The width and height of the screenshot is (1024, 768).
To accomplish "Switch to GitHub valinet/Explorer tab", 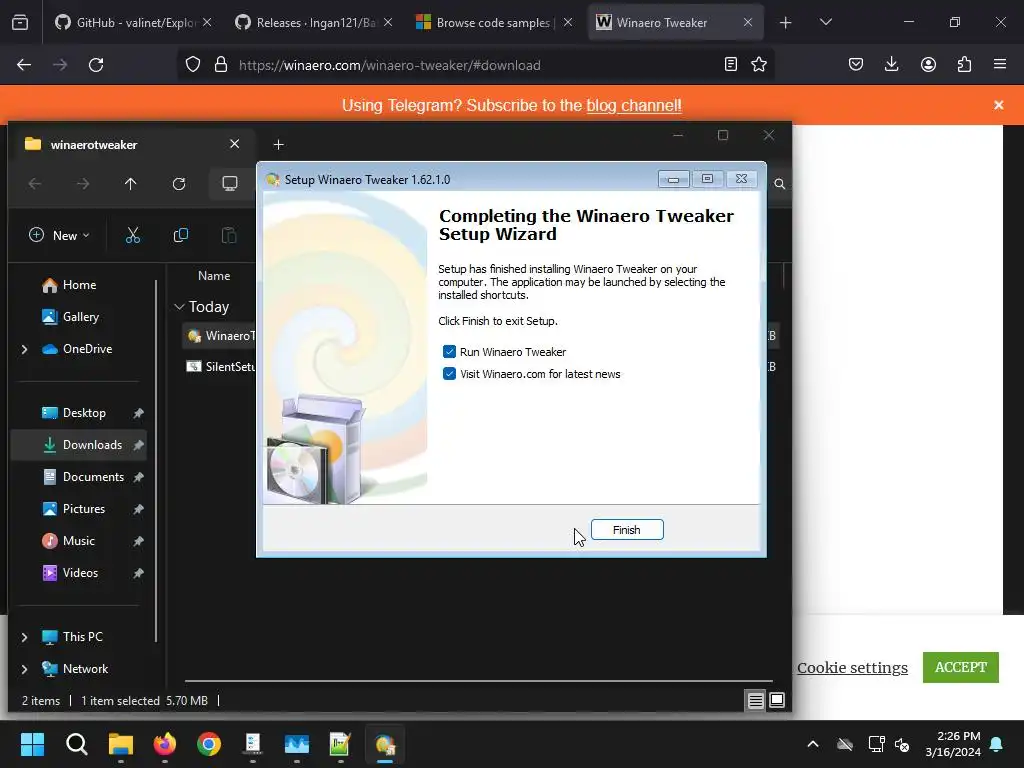I will click(134, 22).
